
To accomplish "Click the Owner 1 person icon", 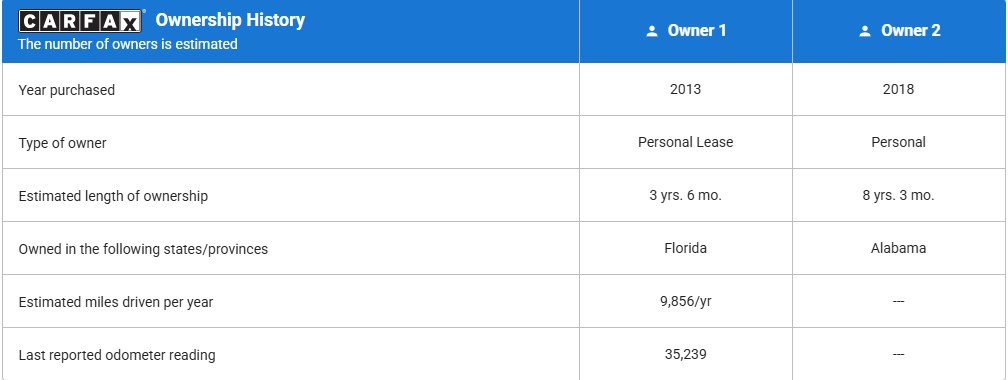I will (652, 31).
